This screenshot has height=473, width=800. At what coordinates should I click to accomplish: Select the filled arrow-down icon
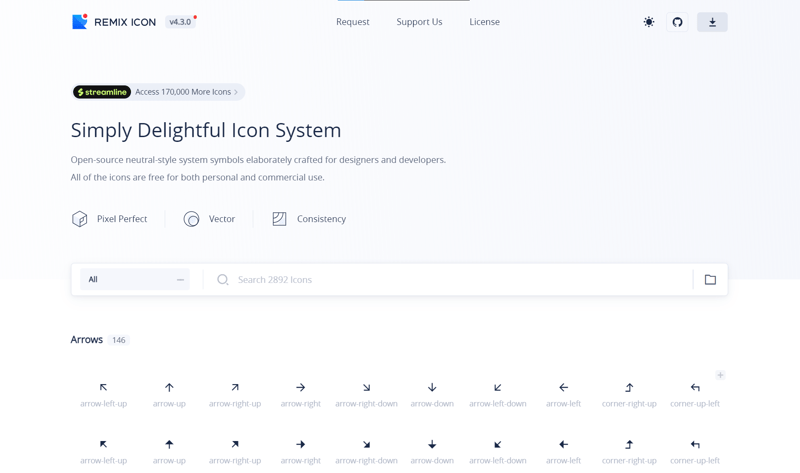click(x=432, y=444)
